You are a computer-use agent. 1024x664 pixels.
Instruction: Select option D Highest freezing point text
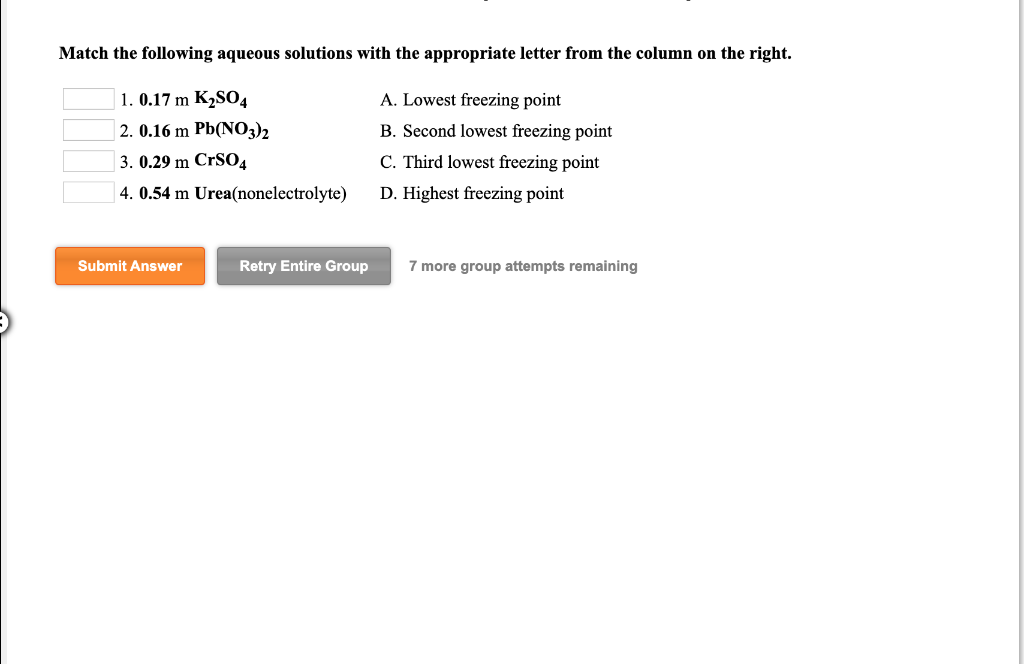[x=471, y=193]
